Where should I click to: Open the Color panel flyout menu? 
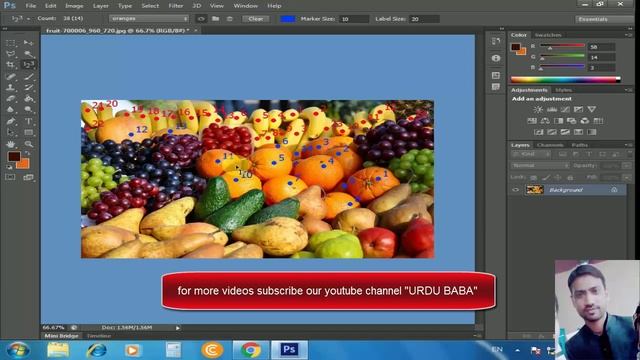coord(628,35)
